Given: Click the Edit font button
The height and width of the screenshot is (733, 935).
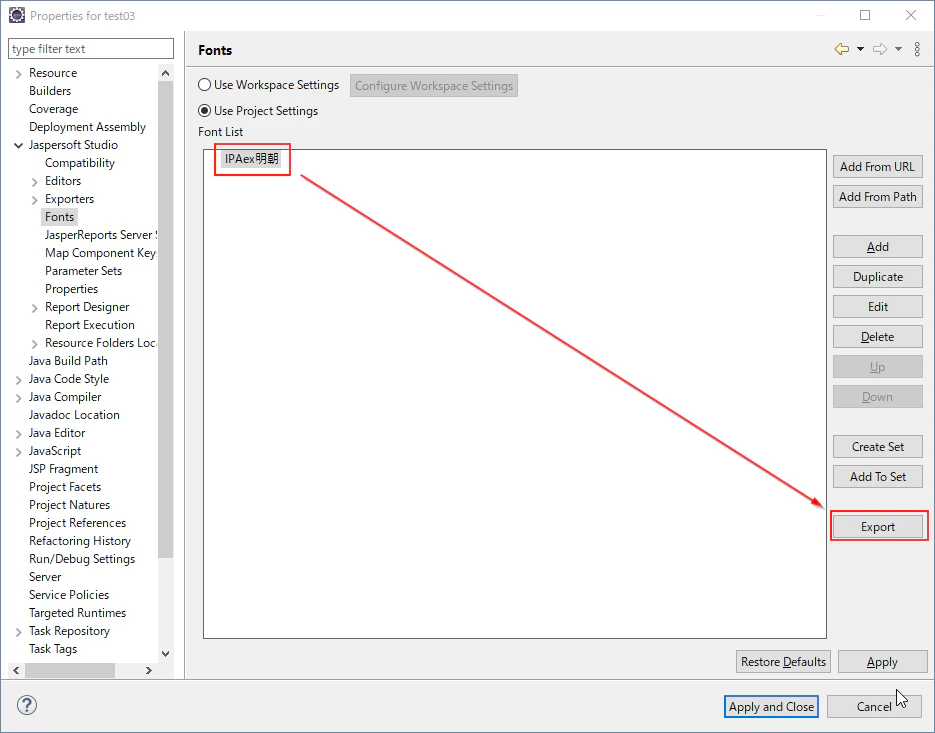Looking at the screenshot, I should tap(877, 307).
